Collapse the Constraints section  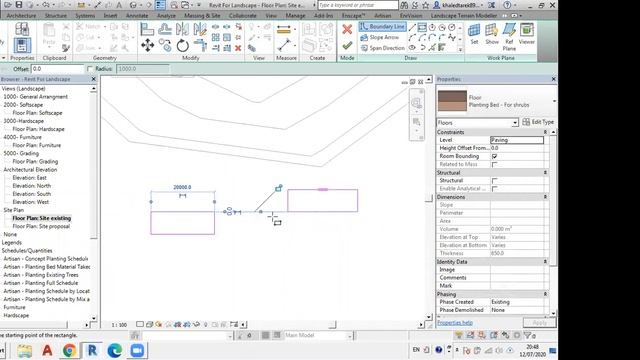tap(545, 132)
